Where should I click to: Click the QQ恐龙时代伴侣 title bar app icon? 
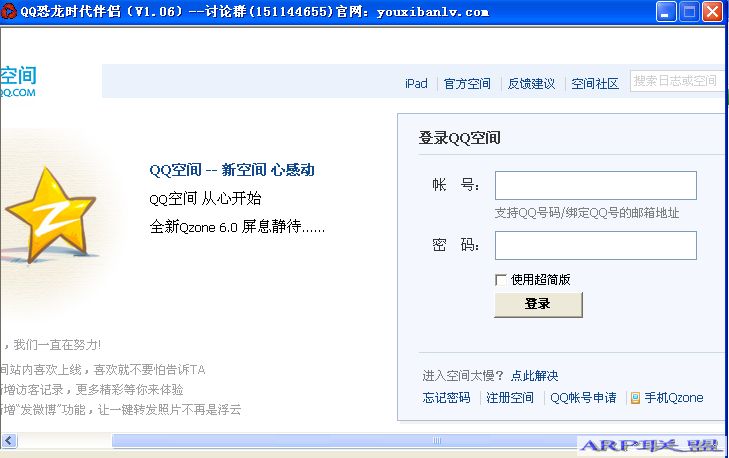(9, 12)
